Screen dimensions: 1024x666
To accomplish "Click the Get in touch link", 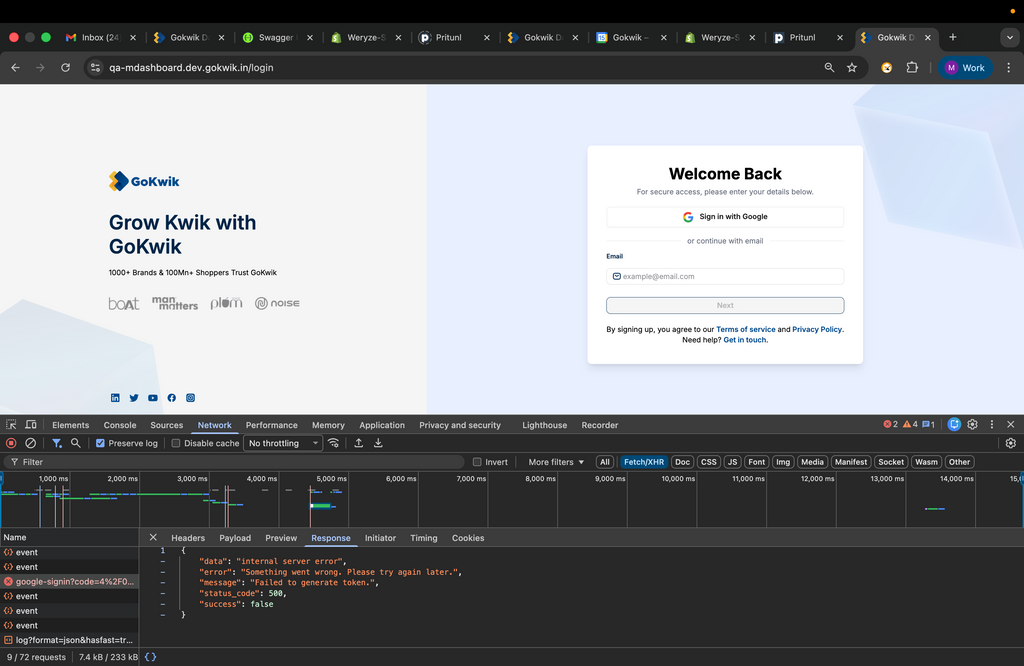I will 745,340.
